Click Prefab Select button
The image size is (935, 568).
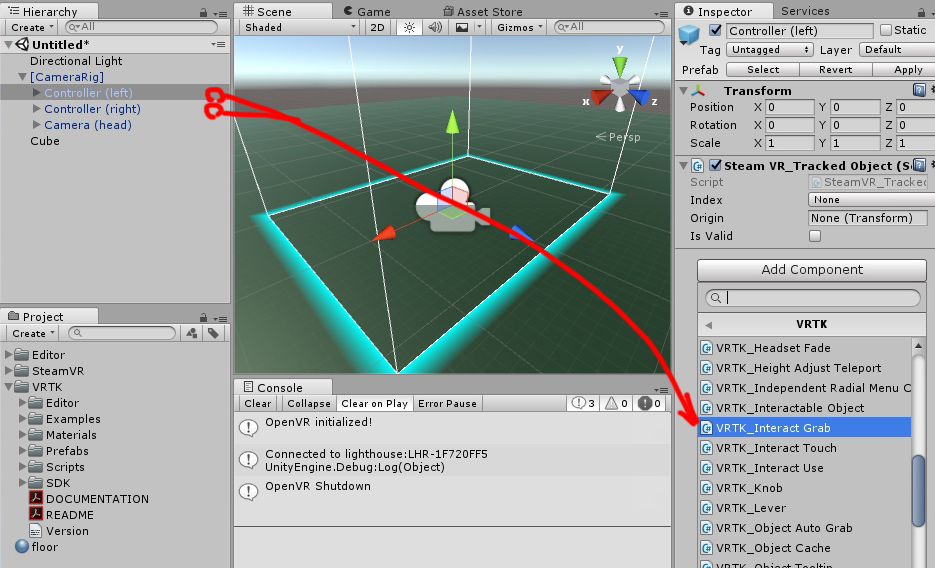(763, 70)
